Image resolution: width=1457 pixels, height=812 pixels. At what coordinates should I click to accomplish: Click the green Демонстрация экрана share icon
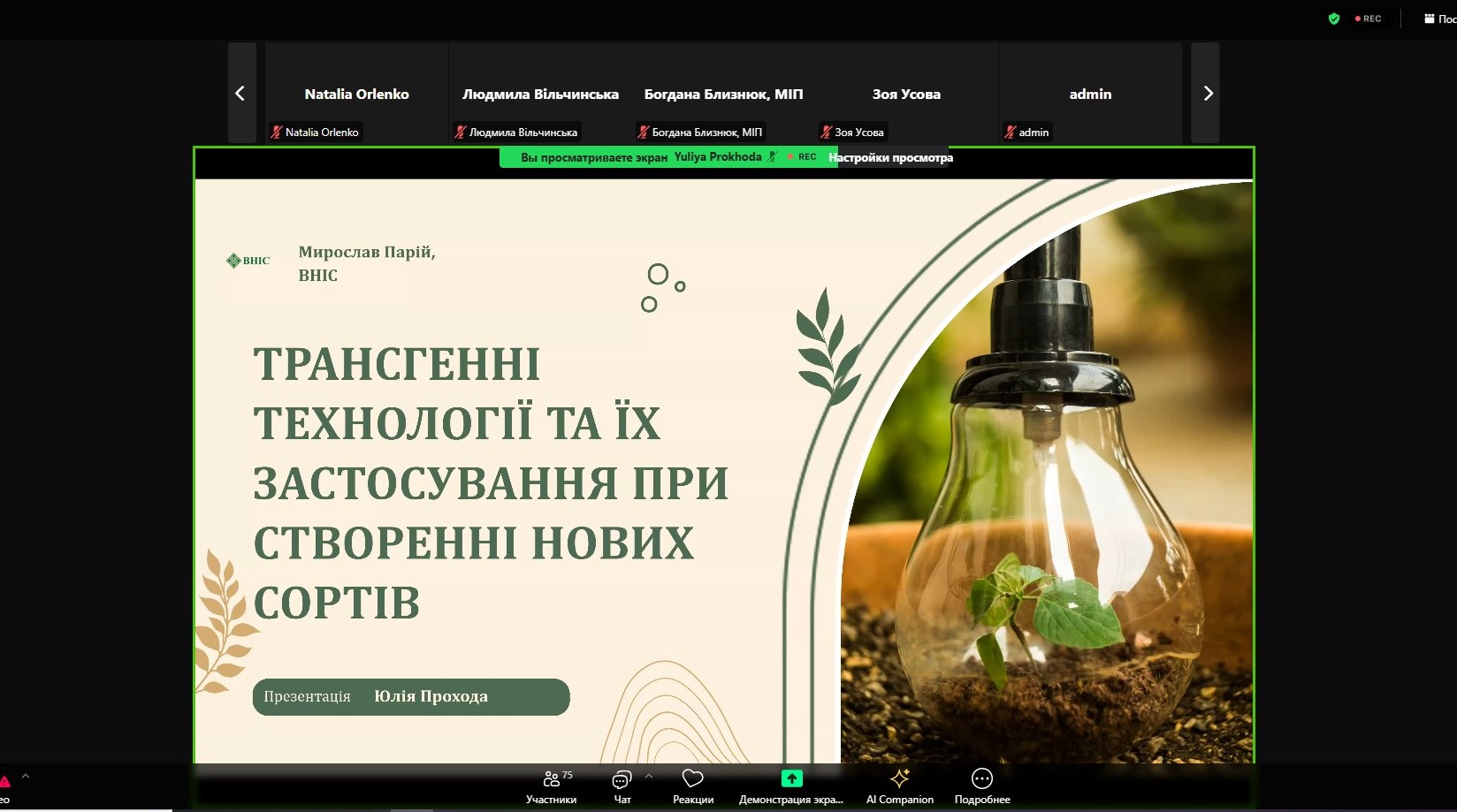coord(791,778)
